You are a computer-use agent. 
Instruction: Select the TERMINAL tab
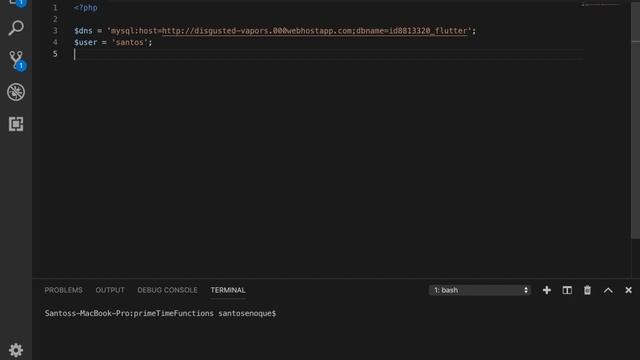pos(228,290)
